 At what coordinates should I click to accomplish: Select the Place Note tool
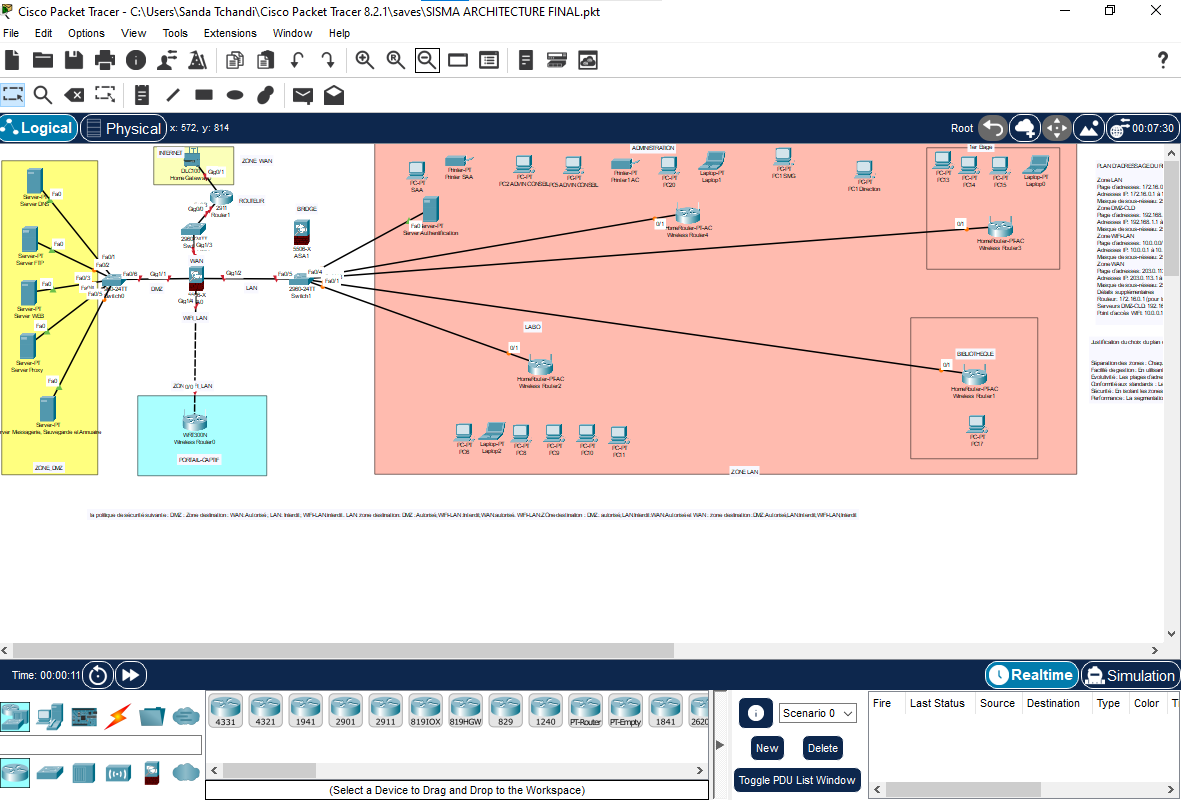click(142, 95)
